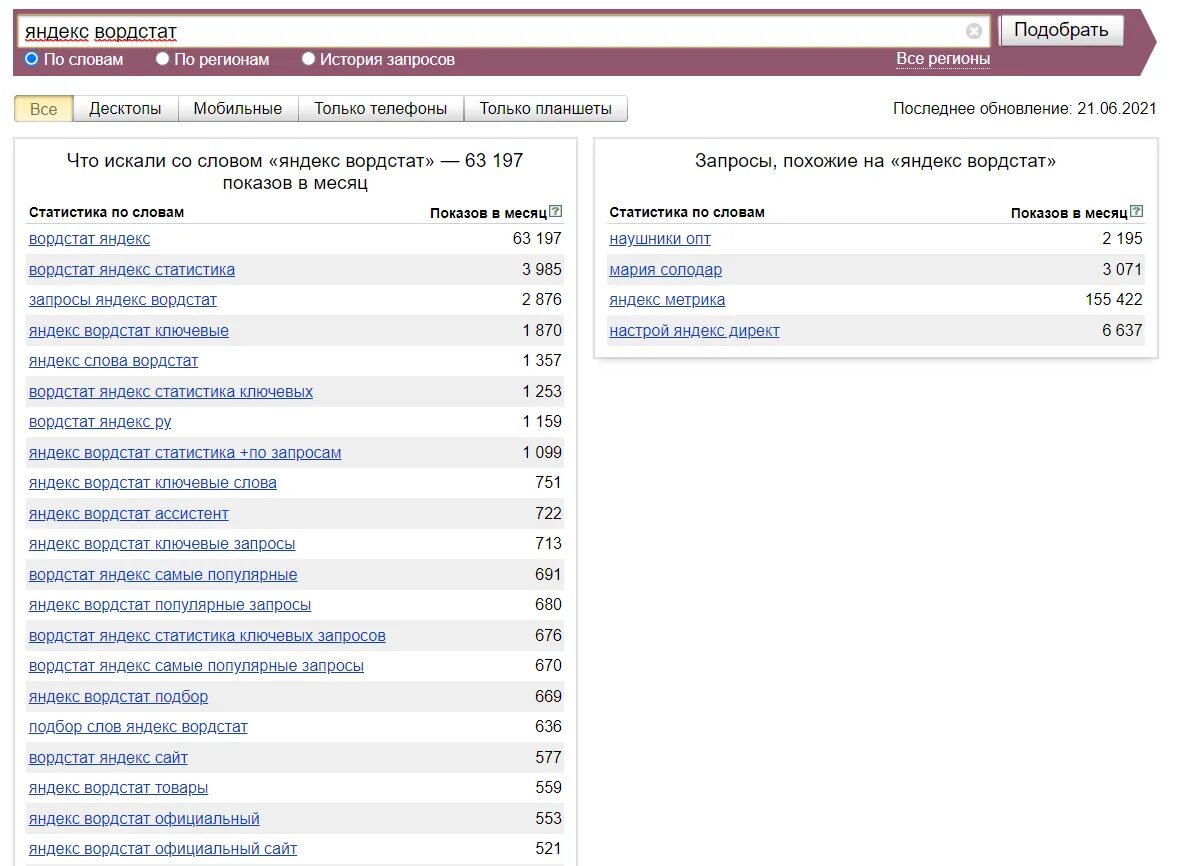
Task: Open 'яндекс вордстат ключевые' link
Action: (x=128, y=331)
